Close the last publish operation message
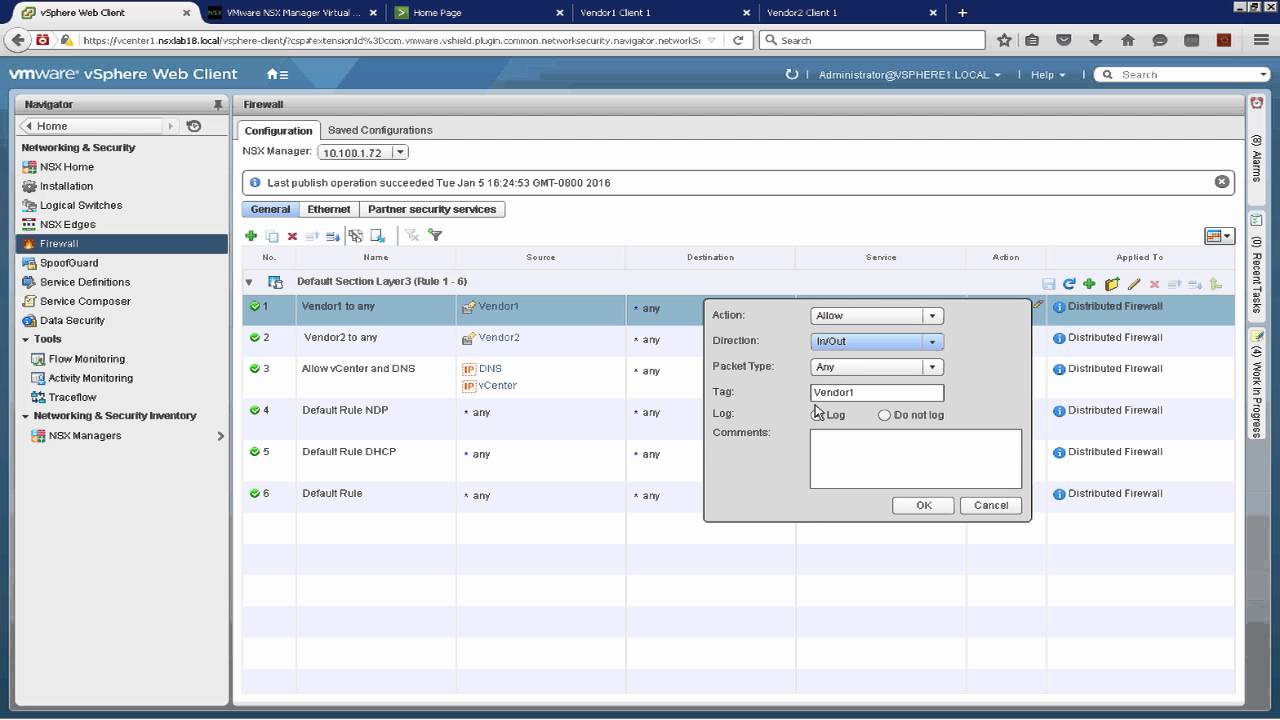Viewport: 1280px width, 720px height. (1222, 182)
